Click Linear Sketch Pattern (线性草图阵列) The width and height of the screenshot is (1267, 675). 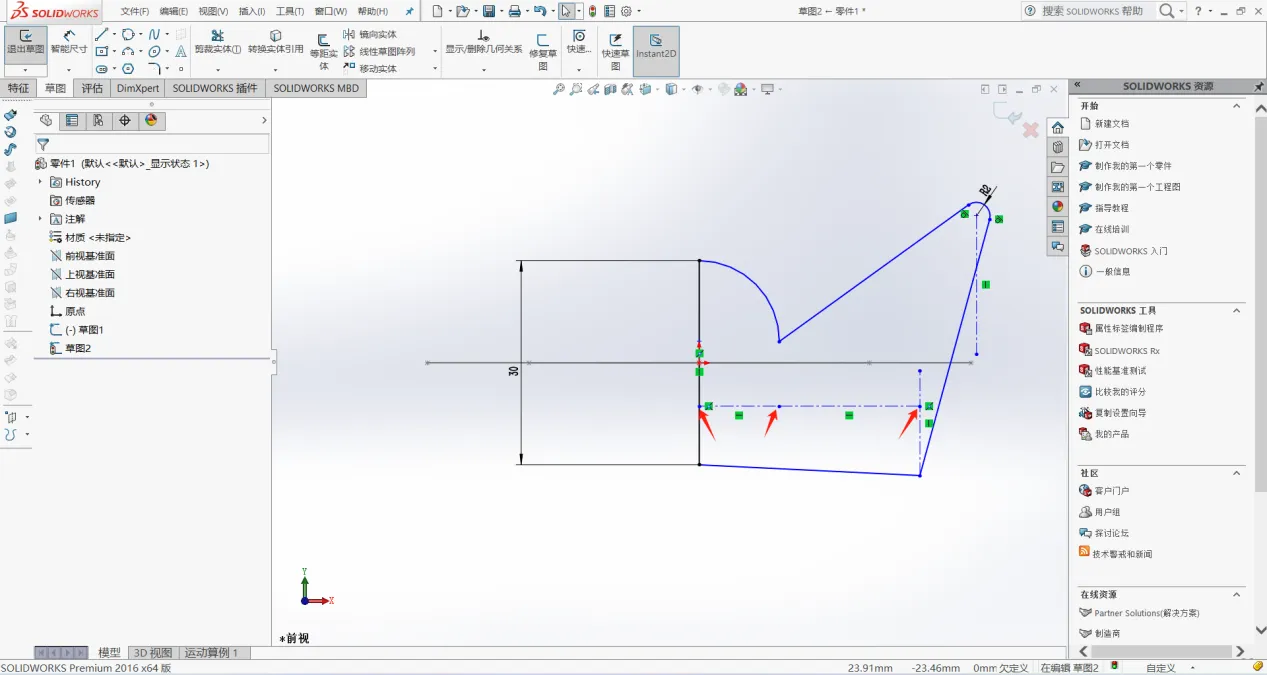[x=379, y=51]
